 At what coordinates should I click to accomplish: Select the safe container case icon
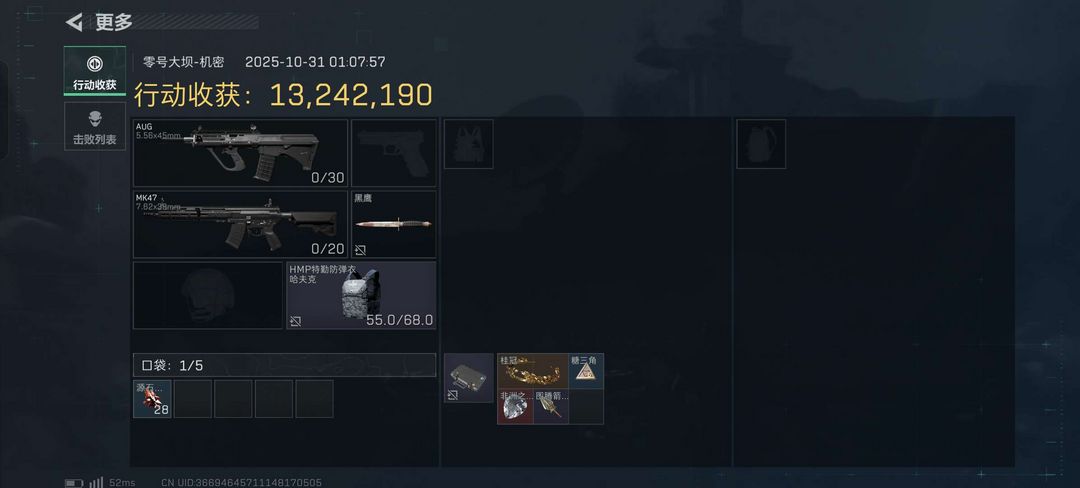tap(468, 378)
